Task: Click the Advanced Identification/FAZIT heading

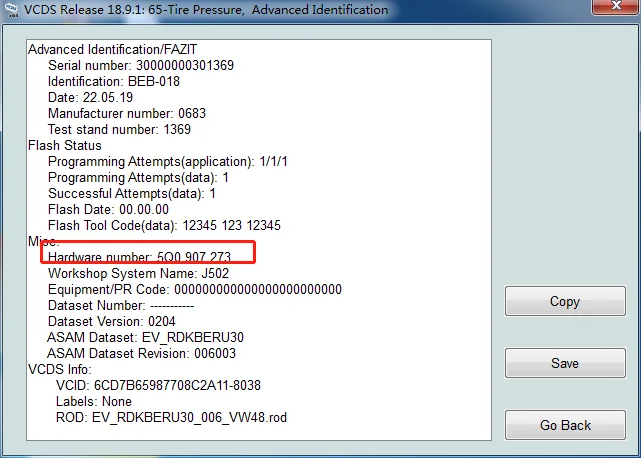Action: [112, 49]
